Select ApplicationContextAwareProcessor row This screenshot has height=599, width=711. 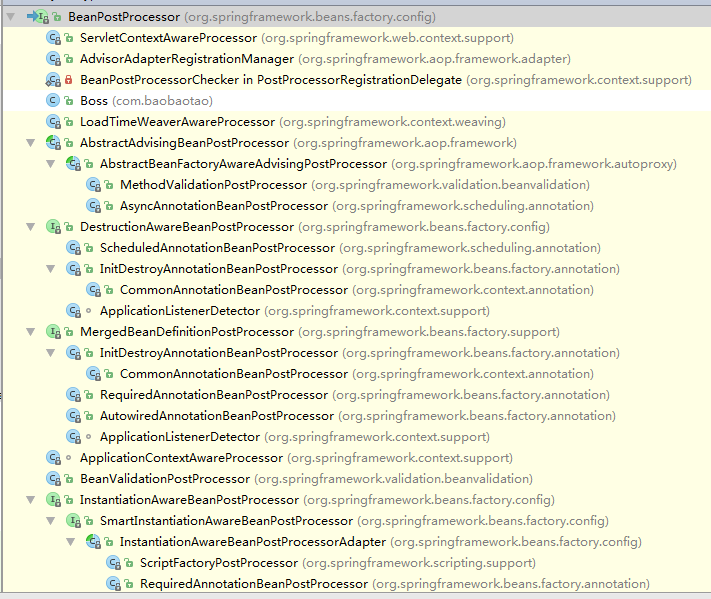coord(356,458)
